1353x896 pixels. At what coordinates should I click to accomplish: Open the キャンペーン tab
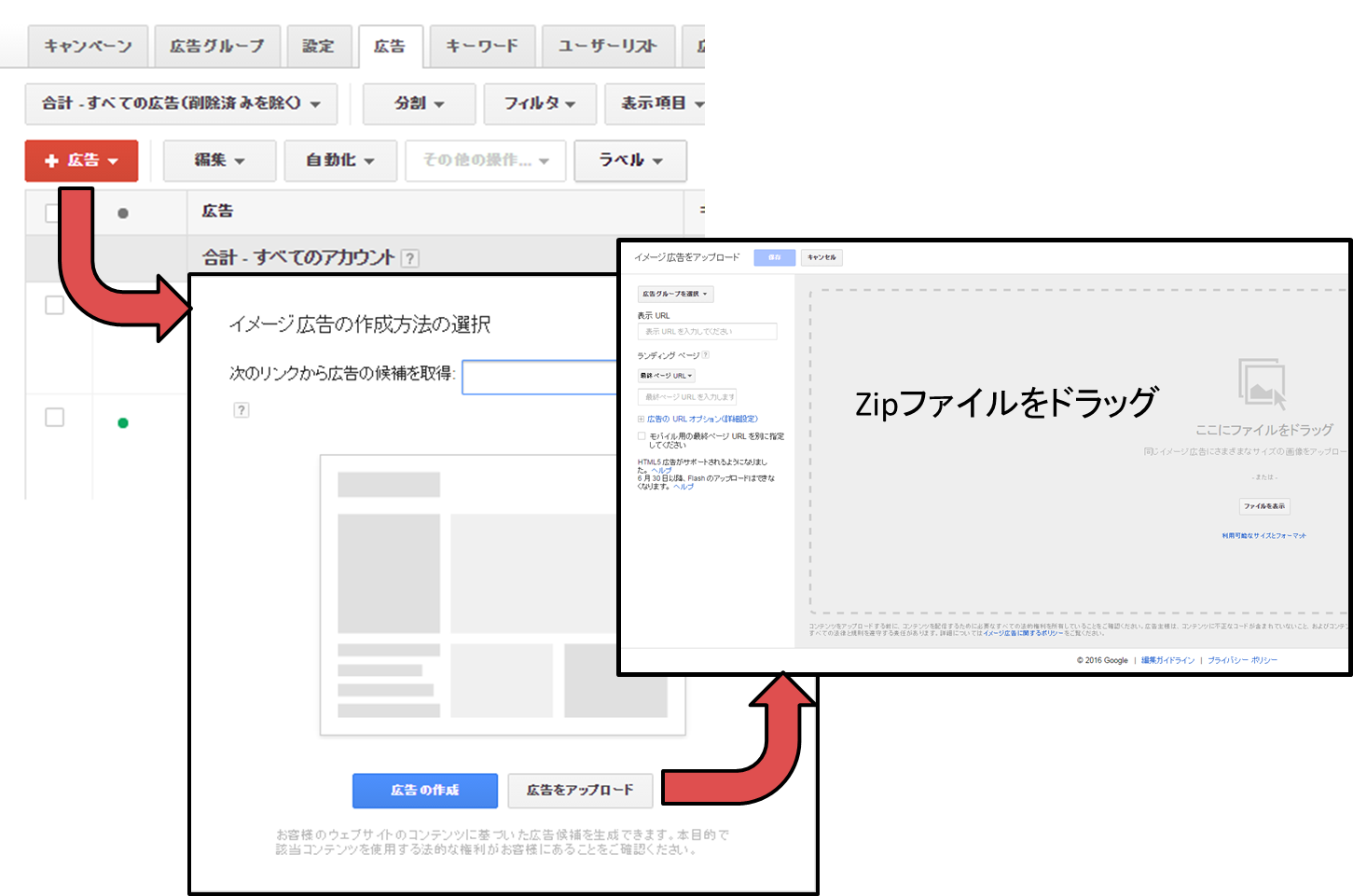point(88,46)
